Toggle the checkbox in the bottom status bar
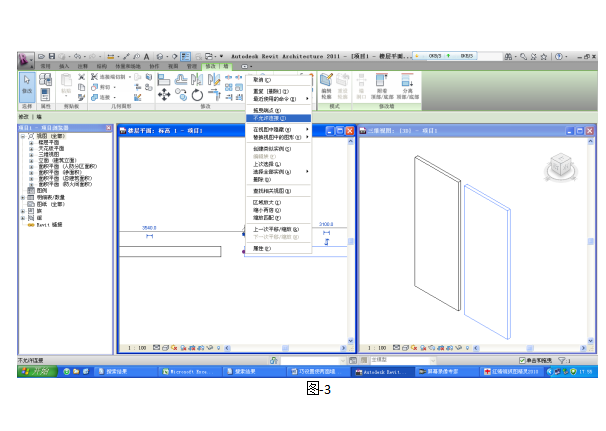The height and width of the screenshot is (431, 606). [522, 360]
